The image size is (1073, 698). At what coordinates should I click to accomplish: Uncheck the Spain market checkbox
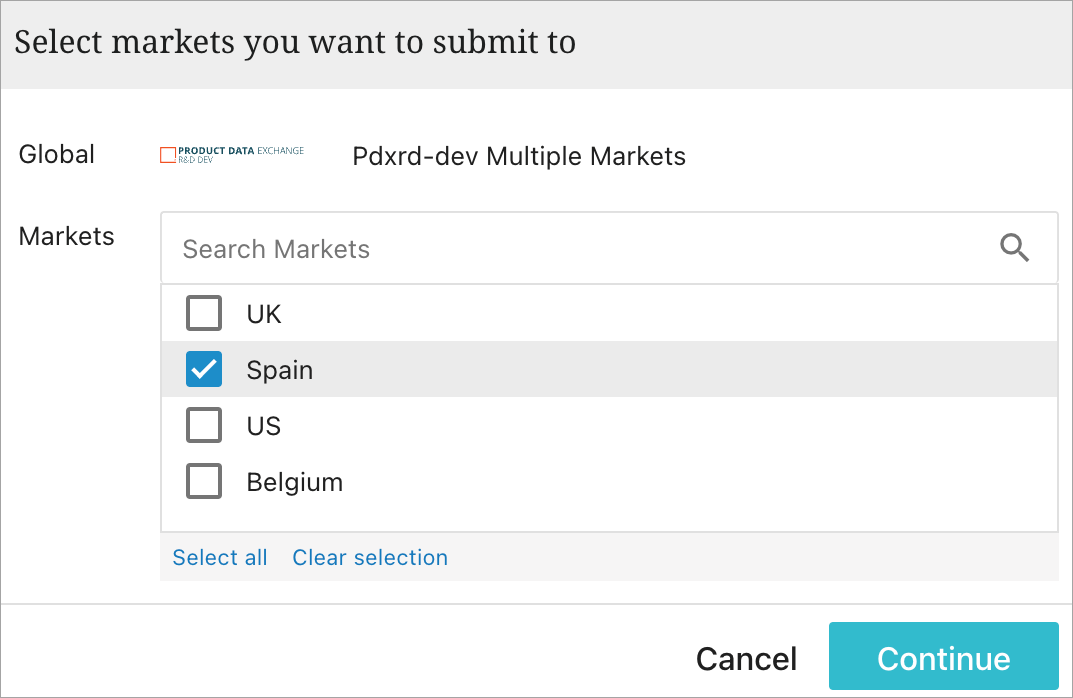[204, 370]
